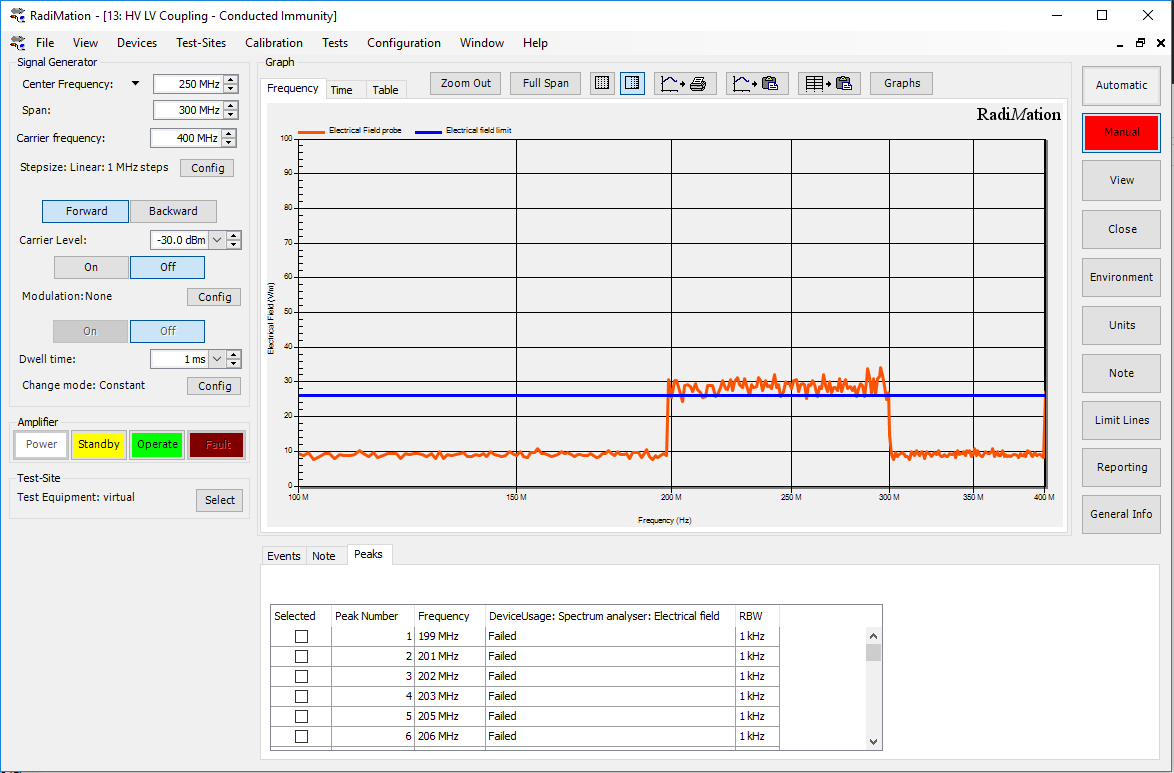1174x773 pixels.
Task: Open Change mode Config
Action: [x=214, y=386]
